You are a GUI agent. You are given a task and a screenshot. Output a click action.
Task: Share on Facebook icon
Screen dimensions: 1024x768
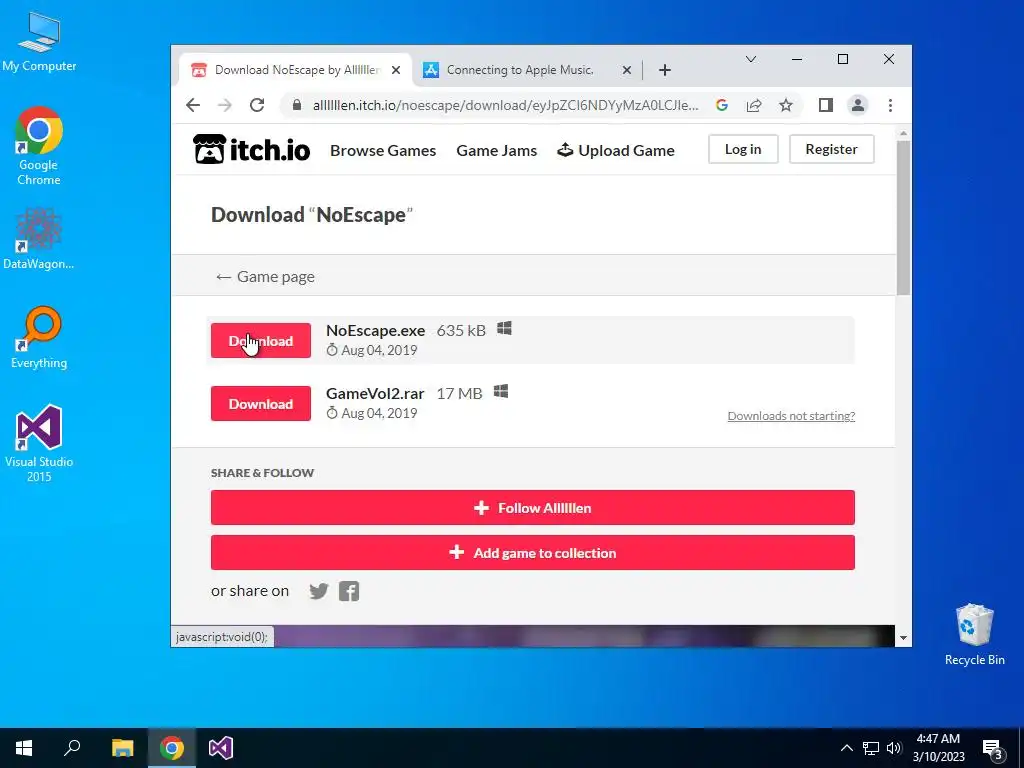pos(349,591)
